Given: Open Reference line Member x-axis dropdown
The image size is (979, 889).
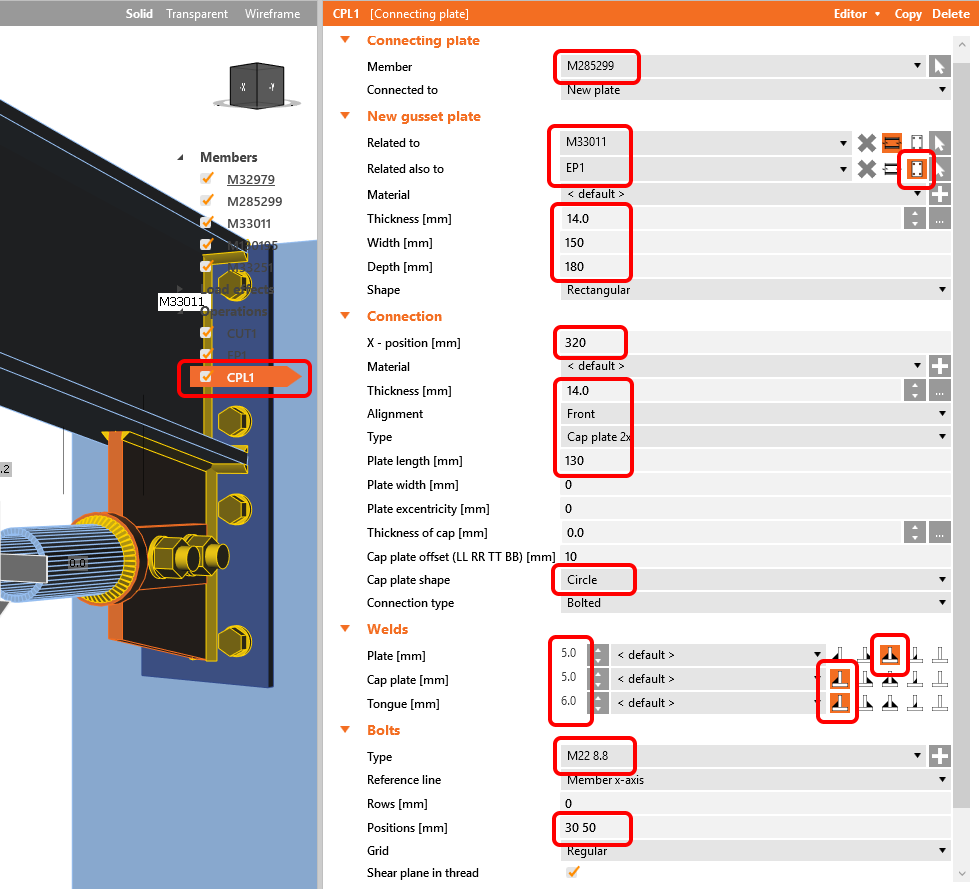Looking at the screenshot, I should 942,779.
